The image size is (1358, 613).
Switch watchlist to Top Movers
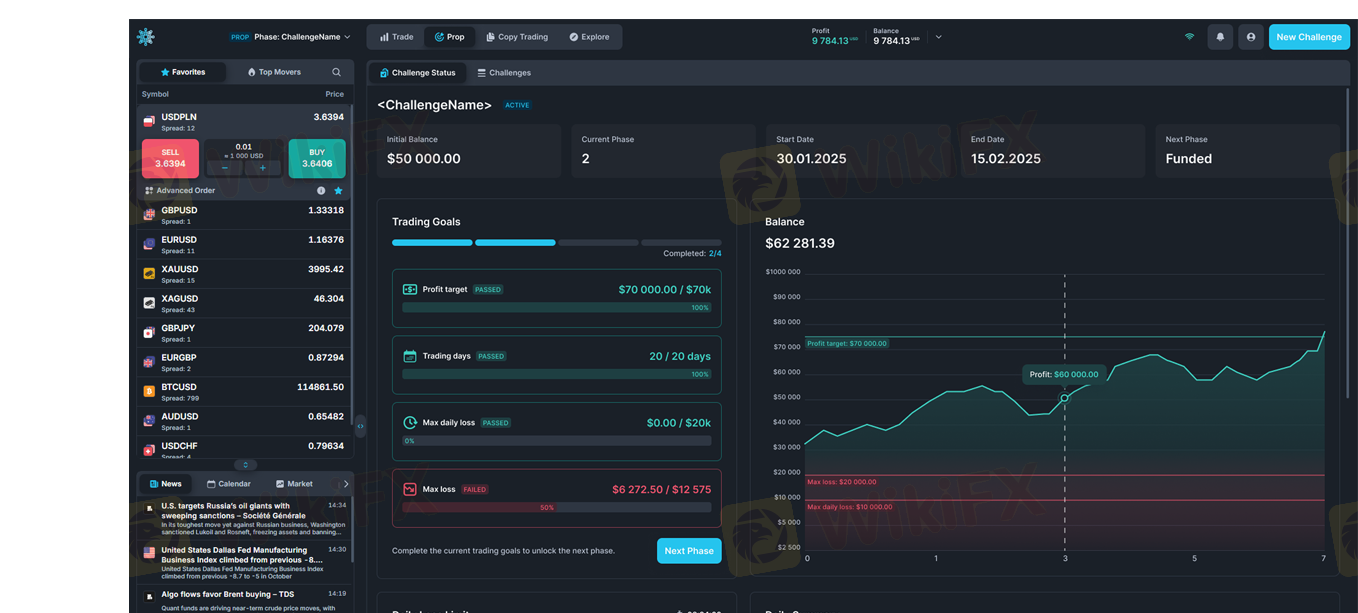coord(273,72)
